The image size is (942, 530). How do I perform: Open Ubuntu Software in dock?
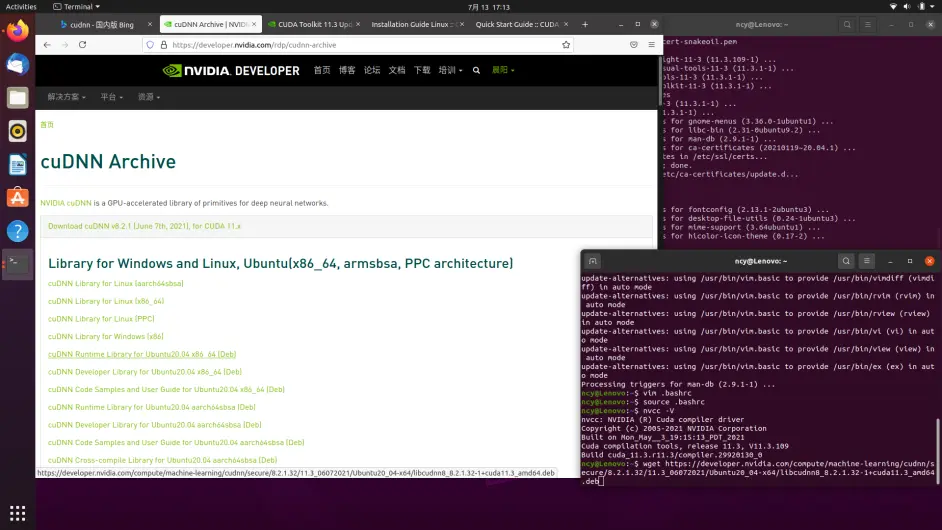tap(17, 198)
